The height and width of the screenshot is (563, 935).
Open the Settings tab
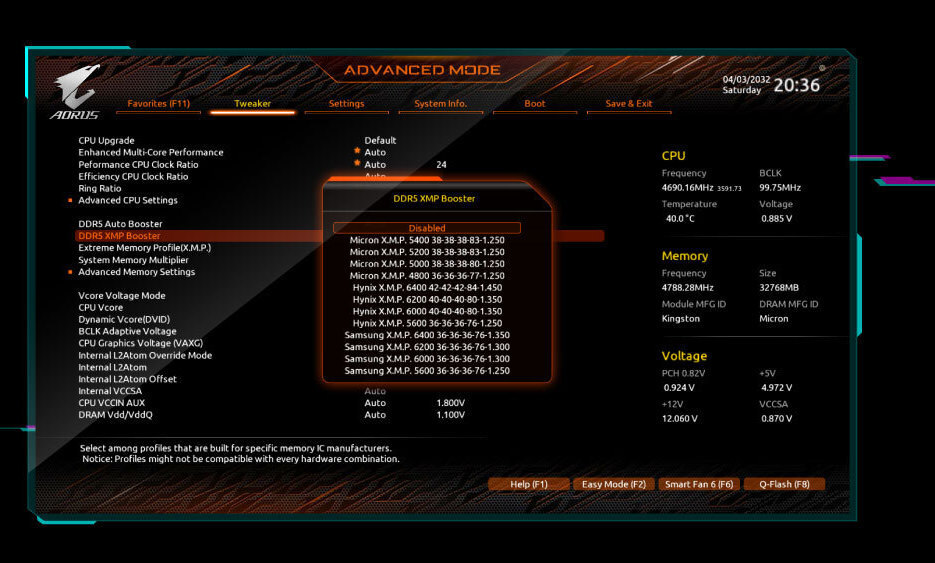pyautogui.click(x=346, y=104)
